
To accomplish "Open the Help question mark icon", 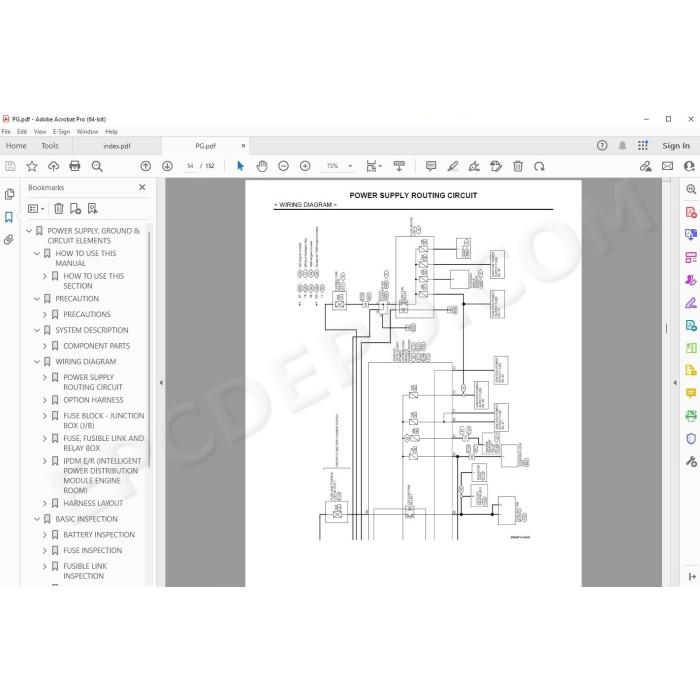I will click(602, 146).
